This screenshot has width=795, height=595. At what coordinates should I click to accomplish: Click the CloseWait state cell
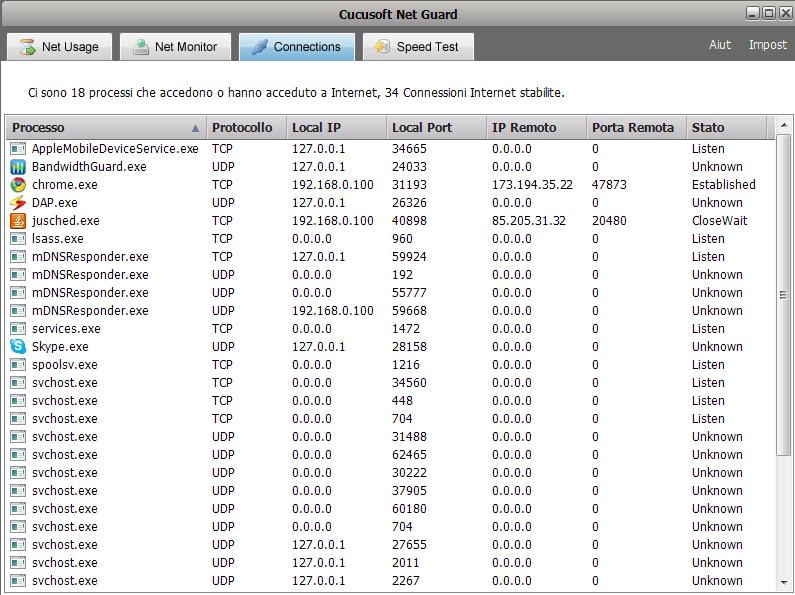pos(719,220)
